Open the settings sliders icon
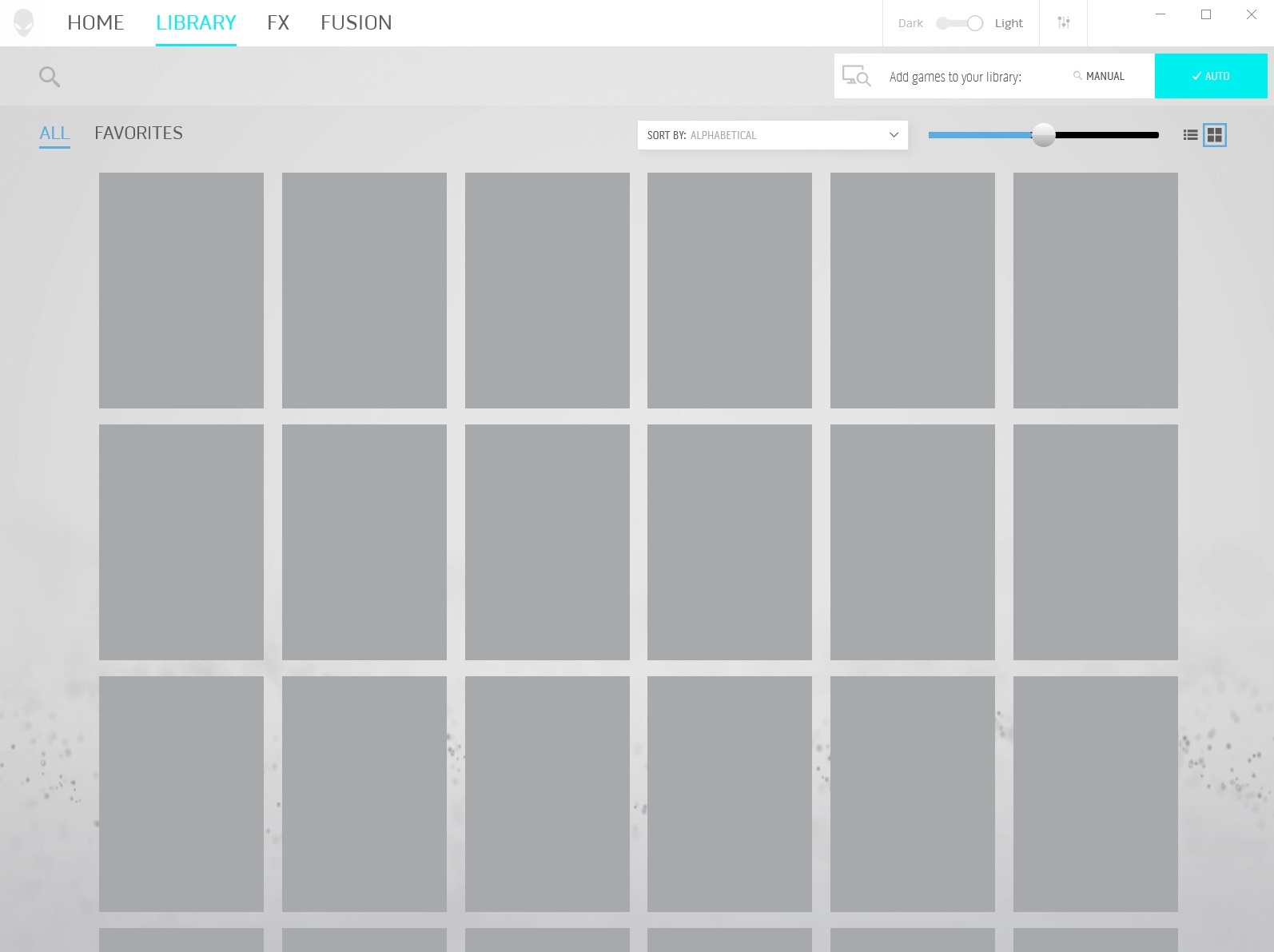Image resolution: width=1274 pixels, height=952 pixels. (1063, 22)
